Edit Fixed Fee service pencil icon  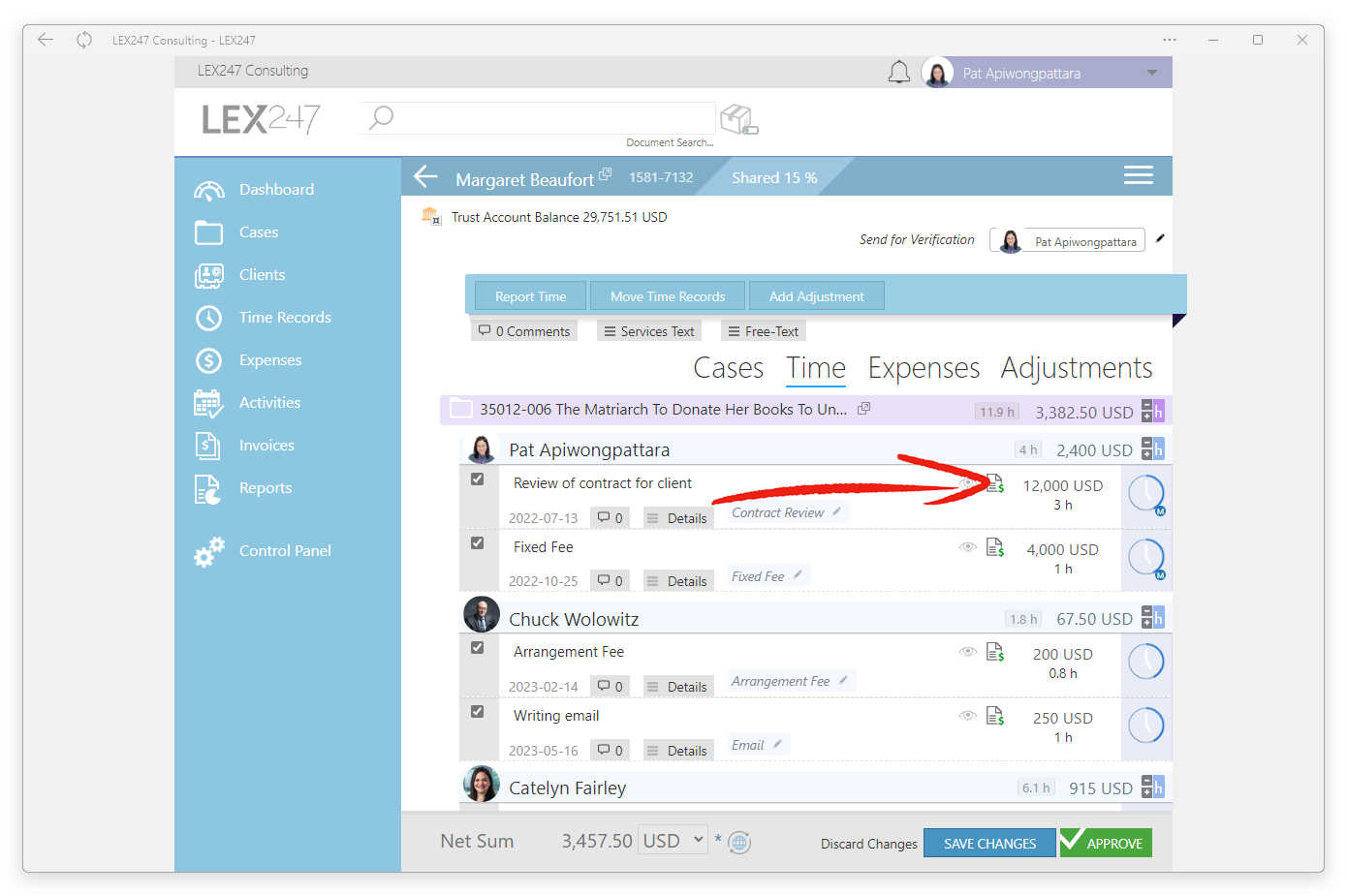[798, 574]
